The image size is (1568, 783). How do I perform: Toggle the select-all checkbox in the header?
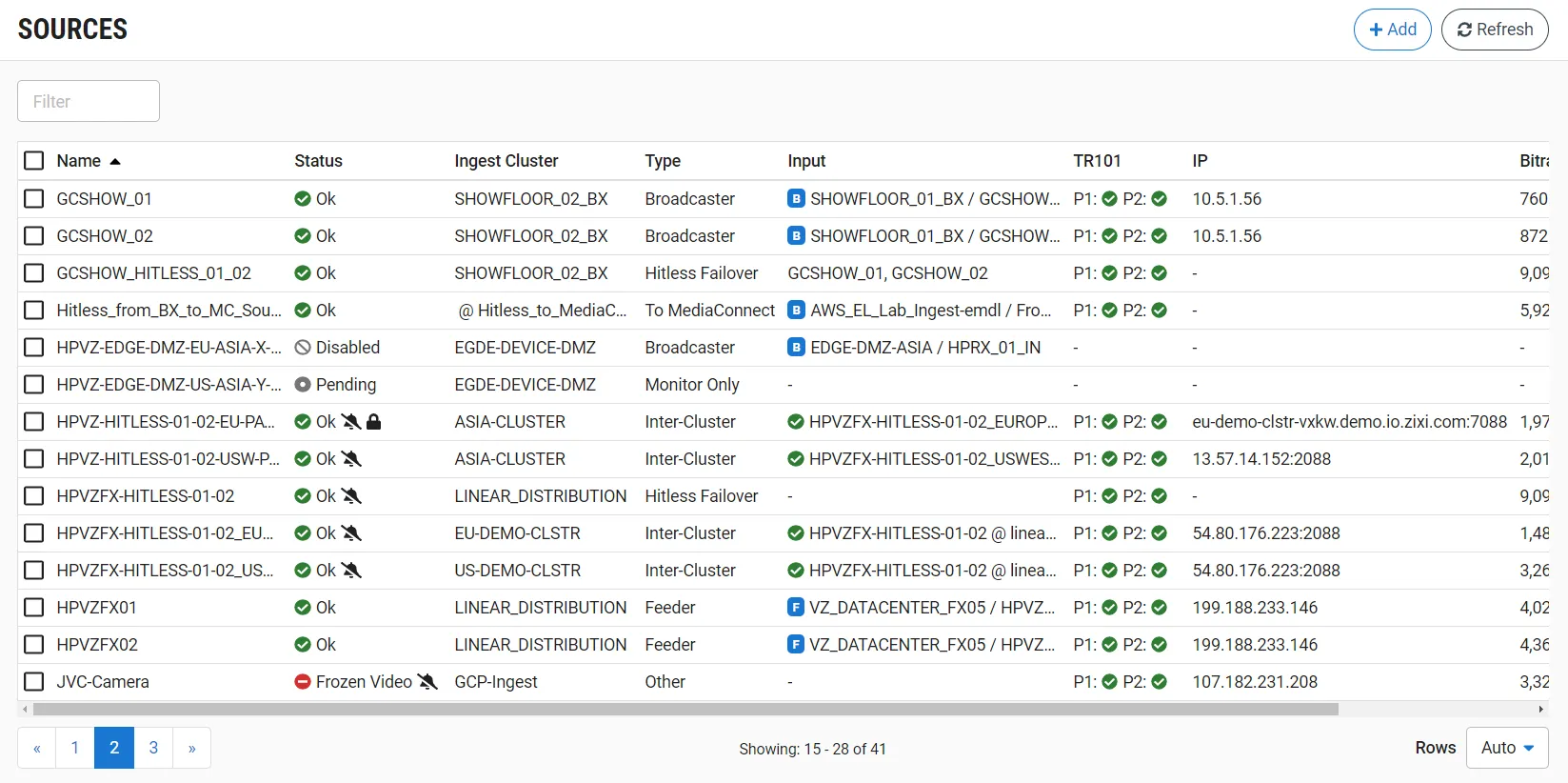[34, 161]
